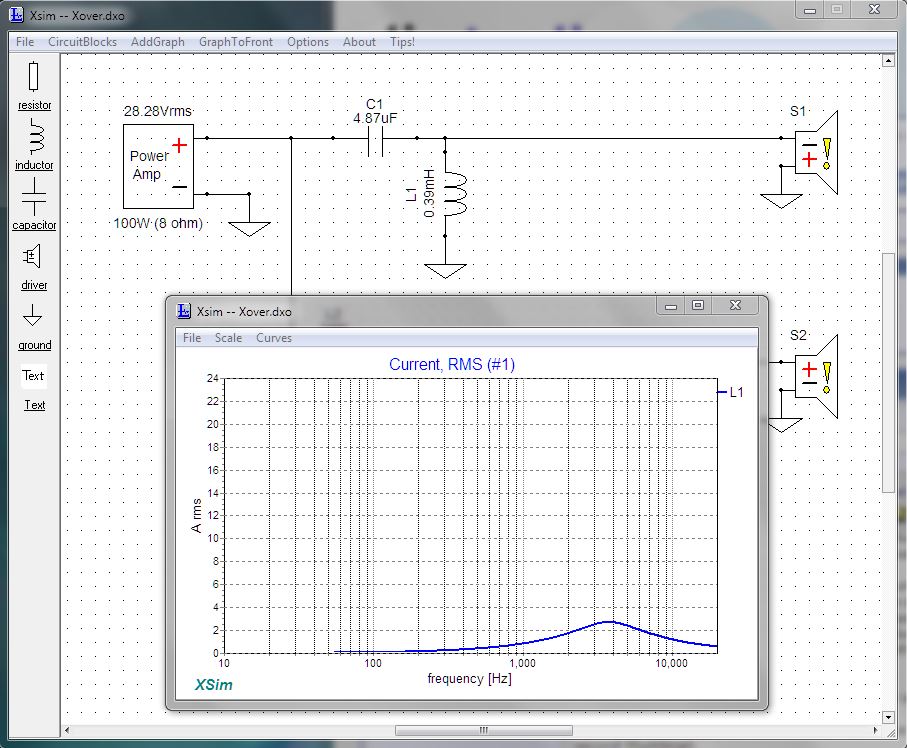Click the horizontal scrollbar thumb
Image resolution: width=907 pixels, height=748 pixels.
point(484,731)
